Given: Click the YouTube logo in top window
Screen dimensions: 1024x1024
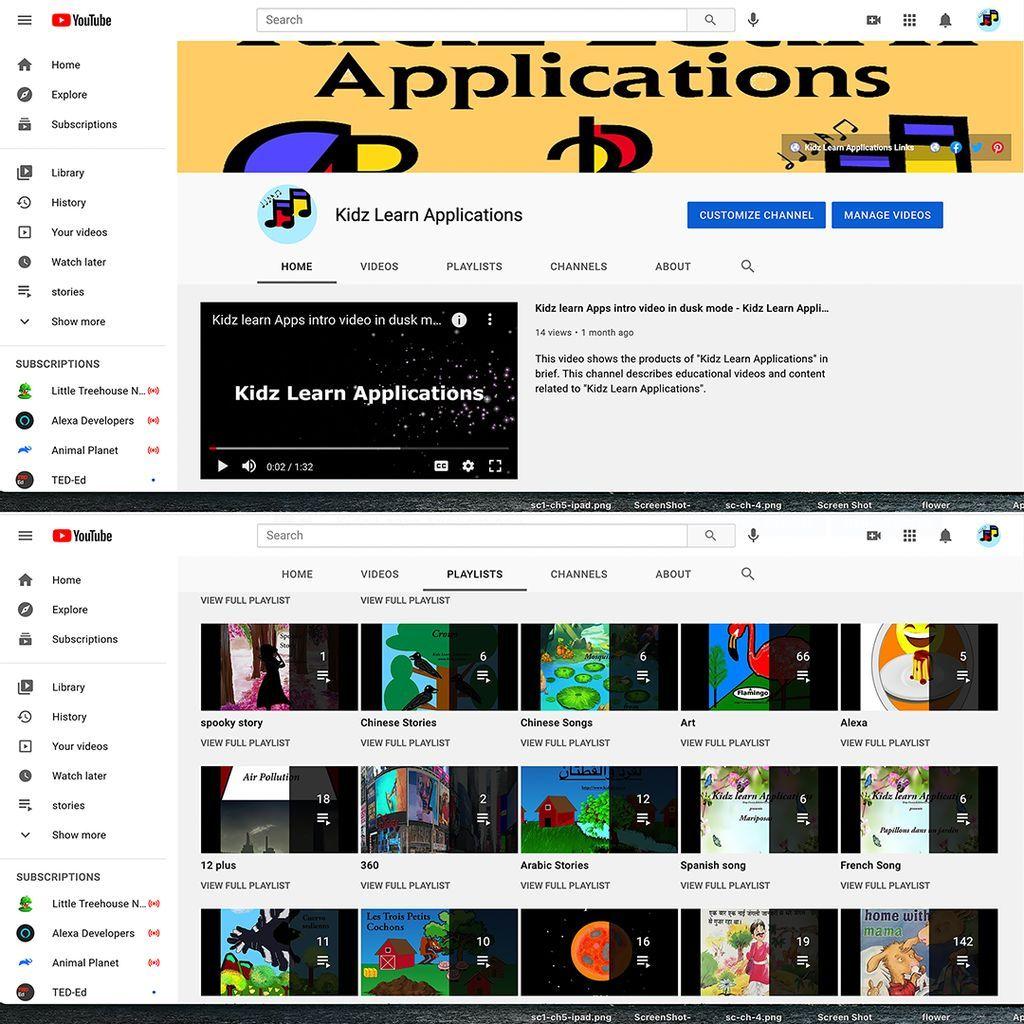Looking at the screenshot, I should coord(82,20).
